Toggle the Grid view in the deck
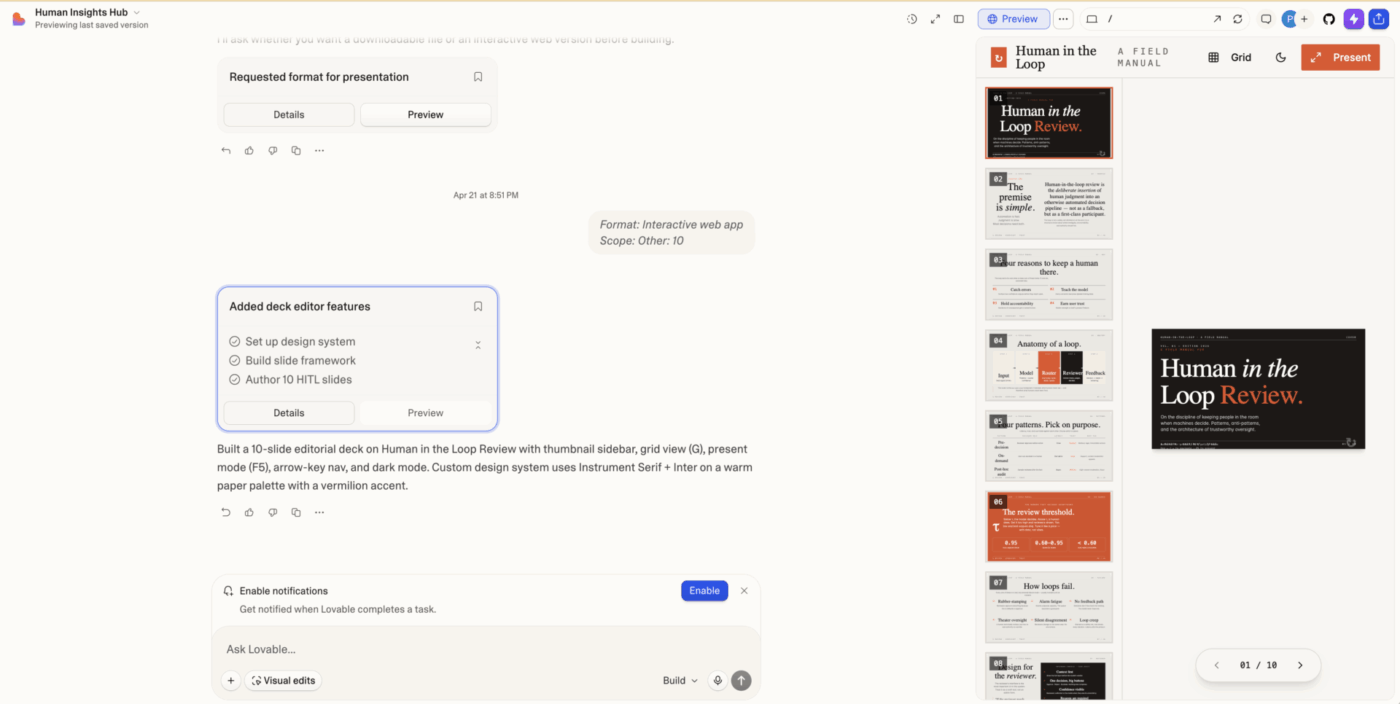The height and width of the screenshot is (704, 1400). (x=1230, y=58)
